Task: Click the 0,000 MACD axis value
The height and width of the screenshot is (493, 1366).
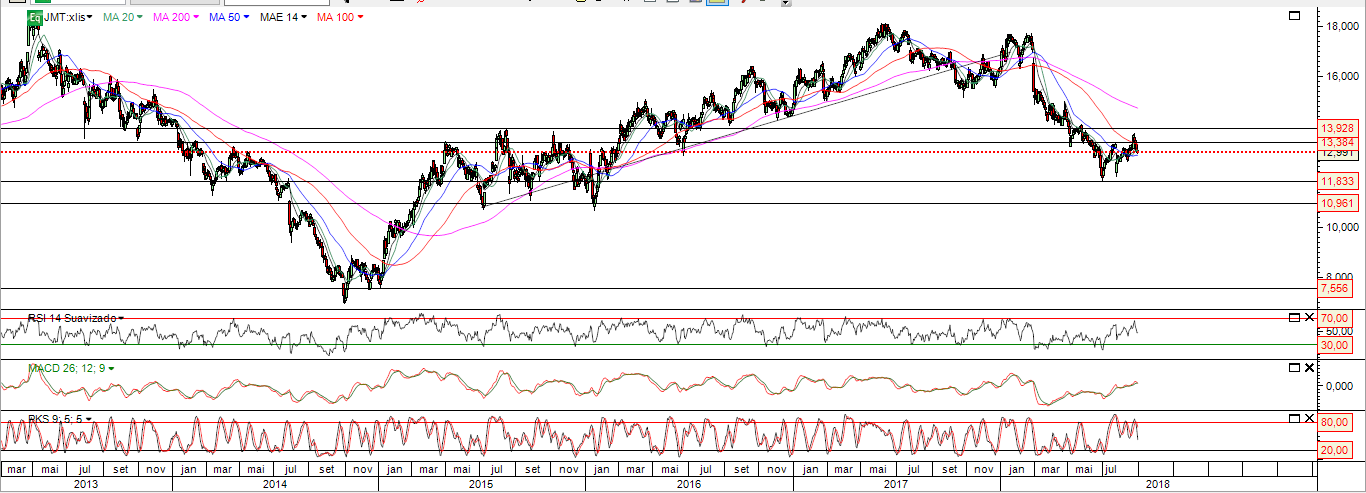Action: (x=1340, y=386)
